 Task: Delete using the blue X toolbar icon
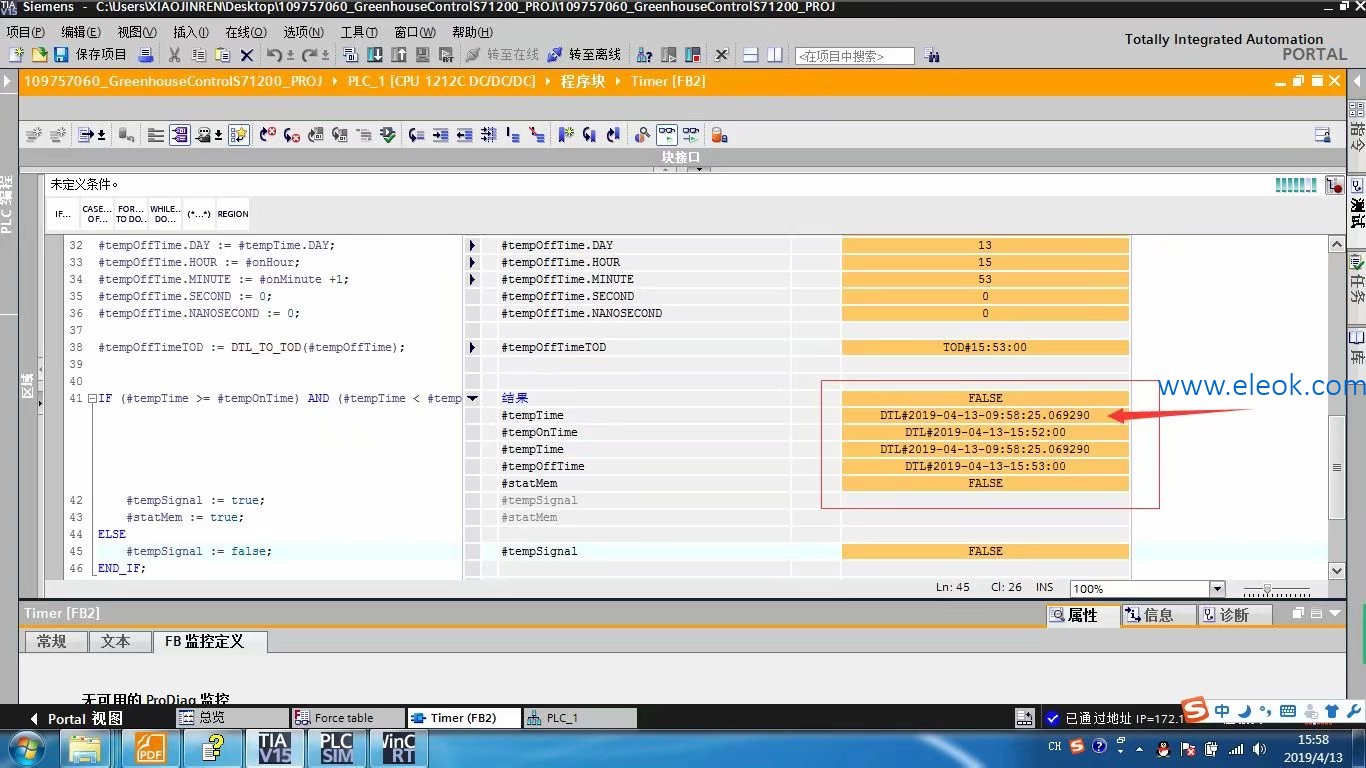coord(246,55)
